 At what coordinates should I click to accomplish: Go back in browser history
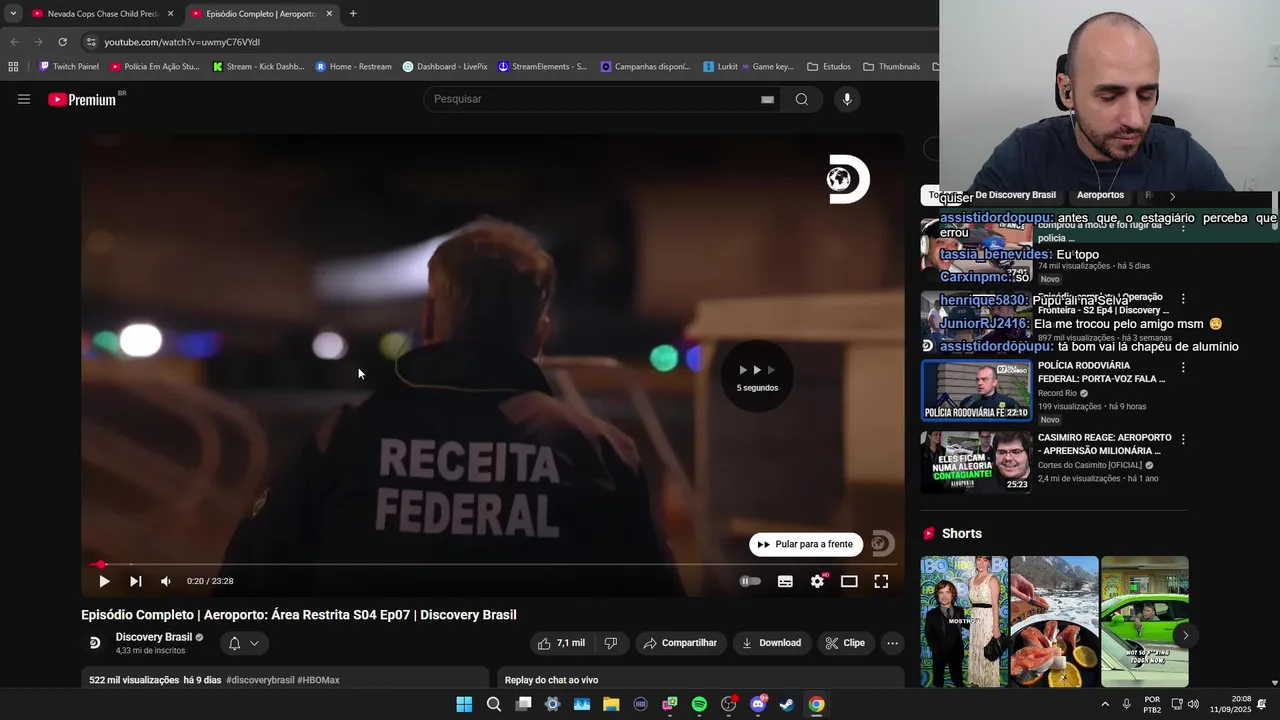point(14,42)
